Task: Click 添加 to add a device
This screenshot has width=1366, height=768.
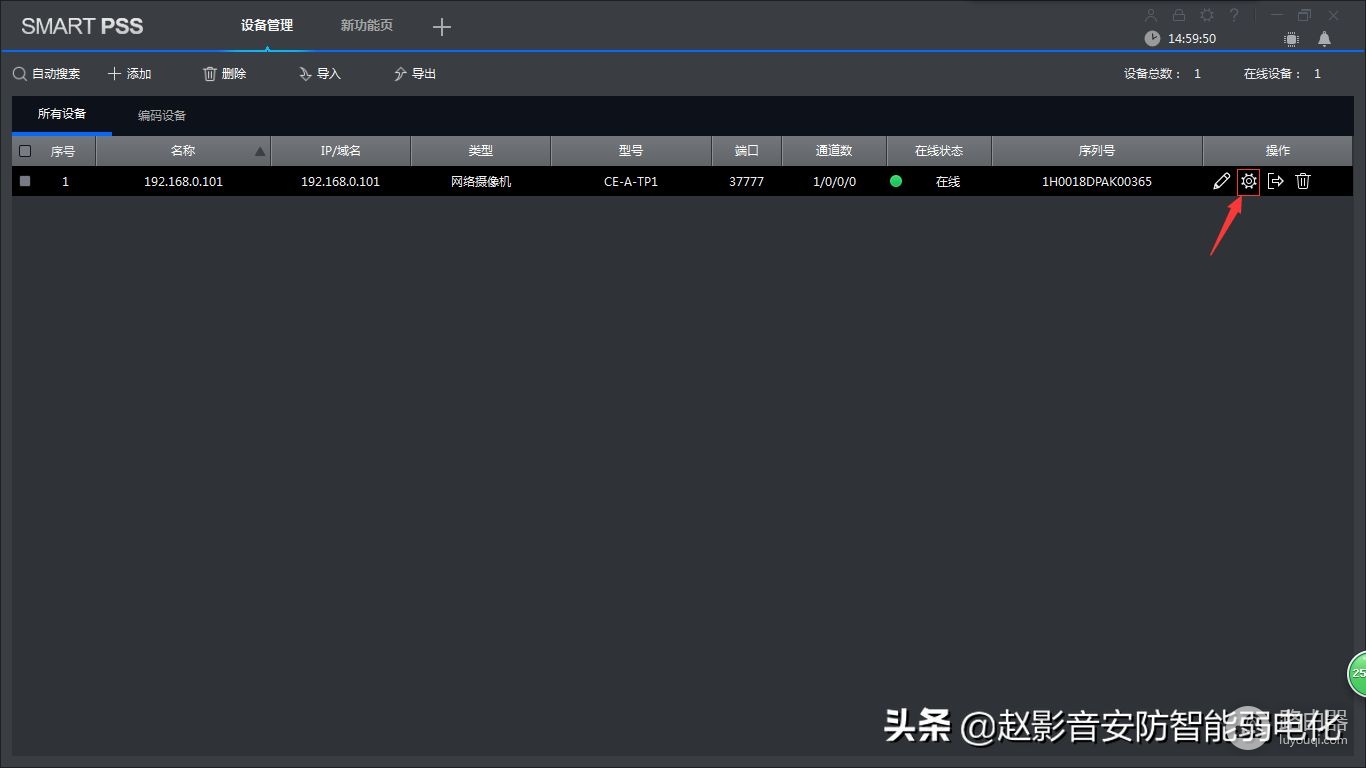Action: coord(129,74)
